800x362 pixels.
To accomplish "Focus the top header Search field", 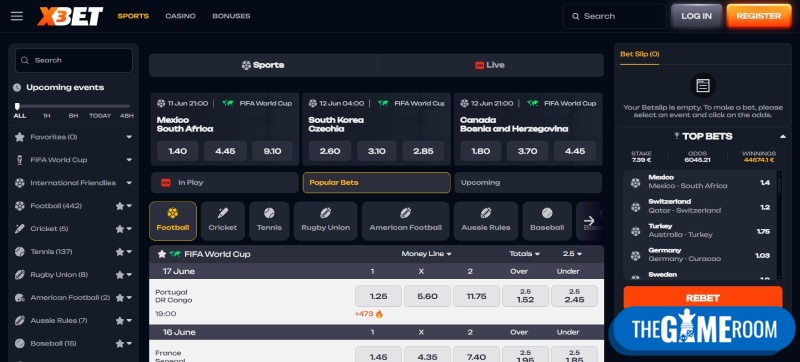I will 615,16.
